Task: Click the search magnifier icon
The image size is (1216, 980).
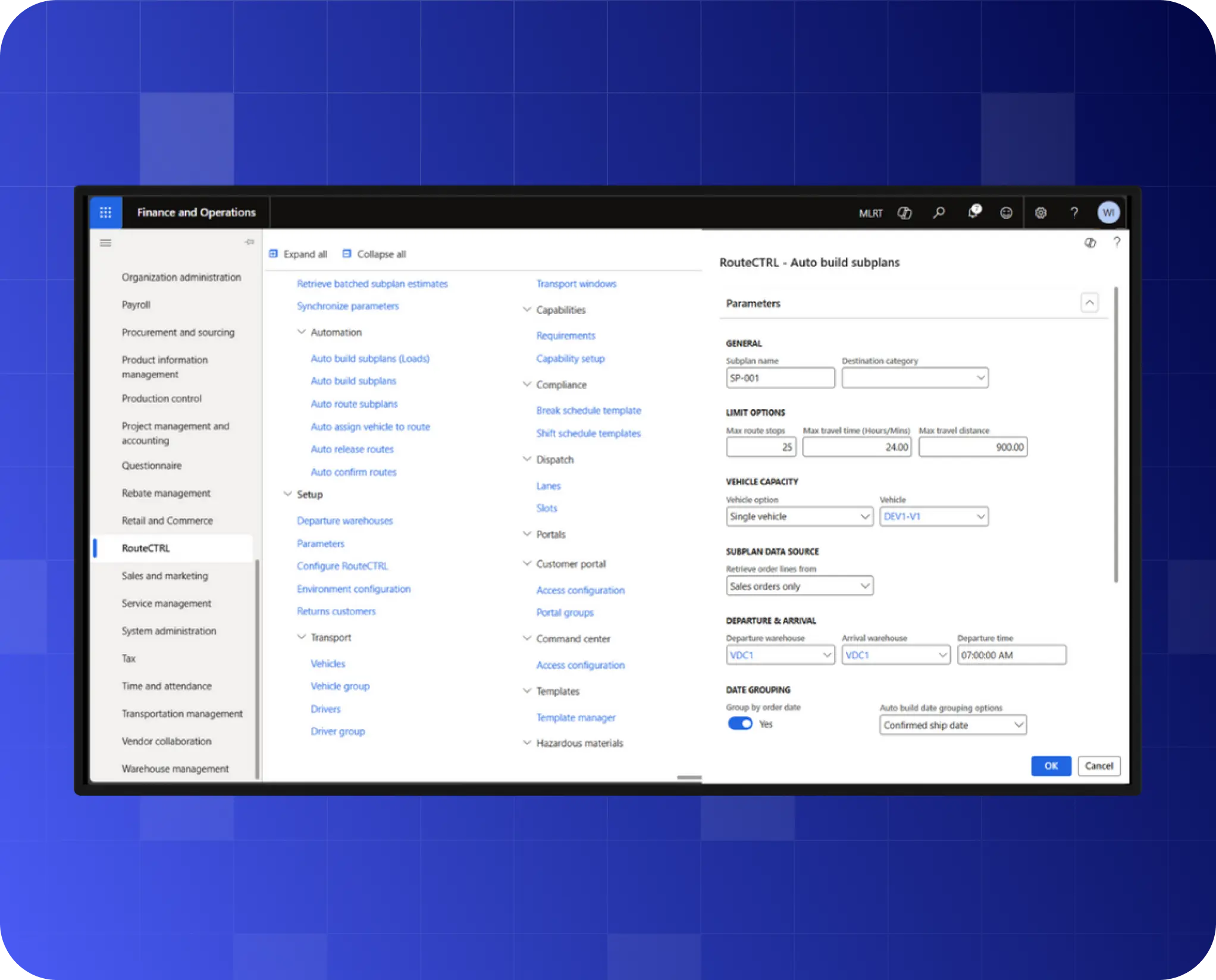Action: tap(939, 213)
